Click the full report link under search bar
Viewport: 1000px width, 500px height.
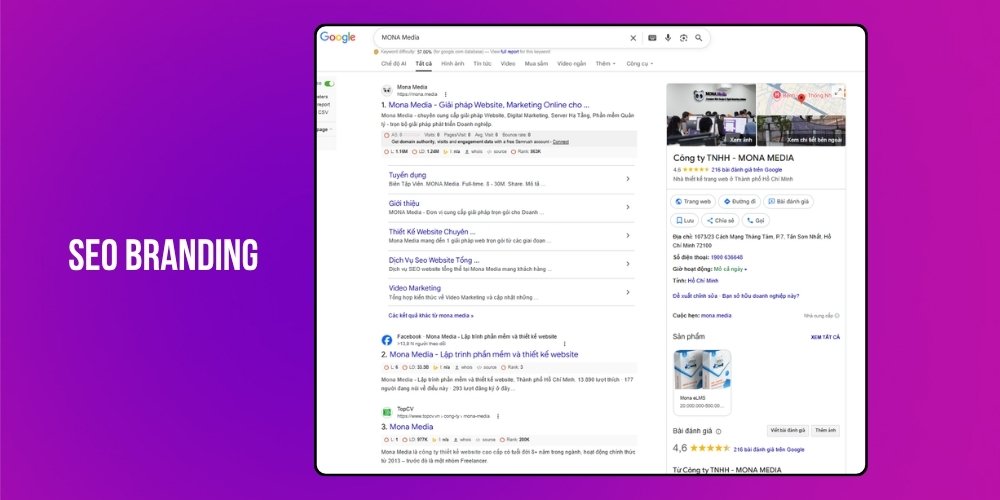(508, 52)
